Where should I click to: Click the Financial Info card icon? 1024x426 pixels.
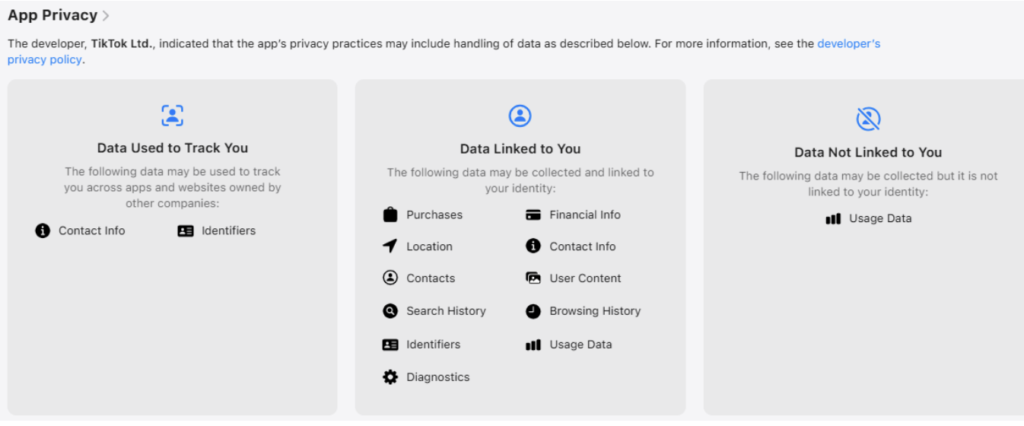pos(533,215)
